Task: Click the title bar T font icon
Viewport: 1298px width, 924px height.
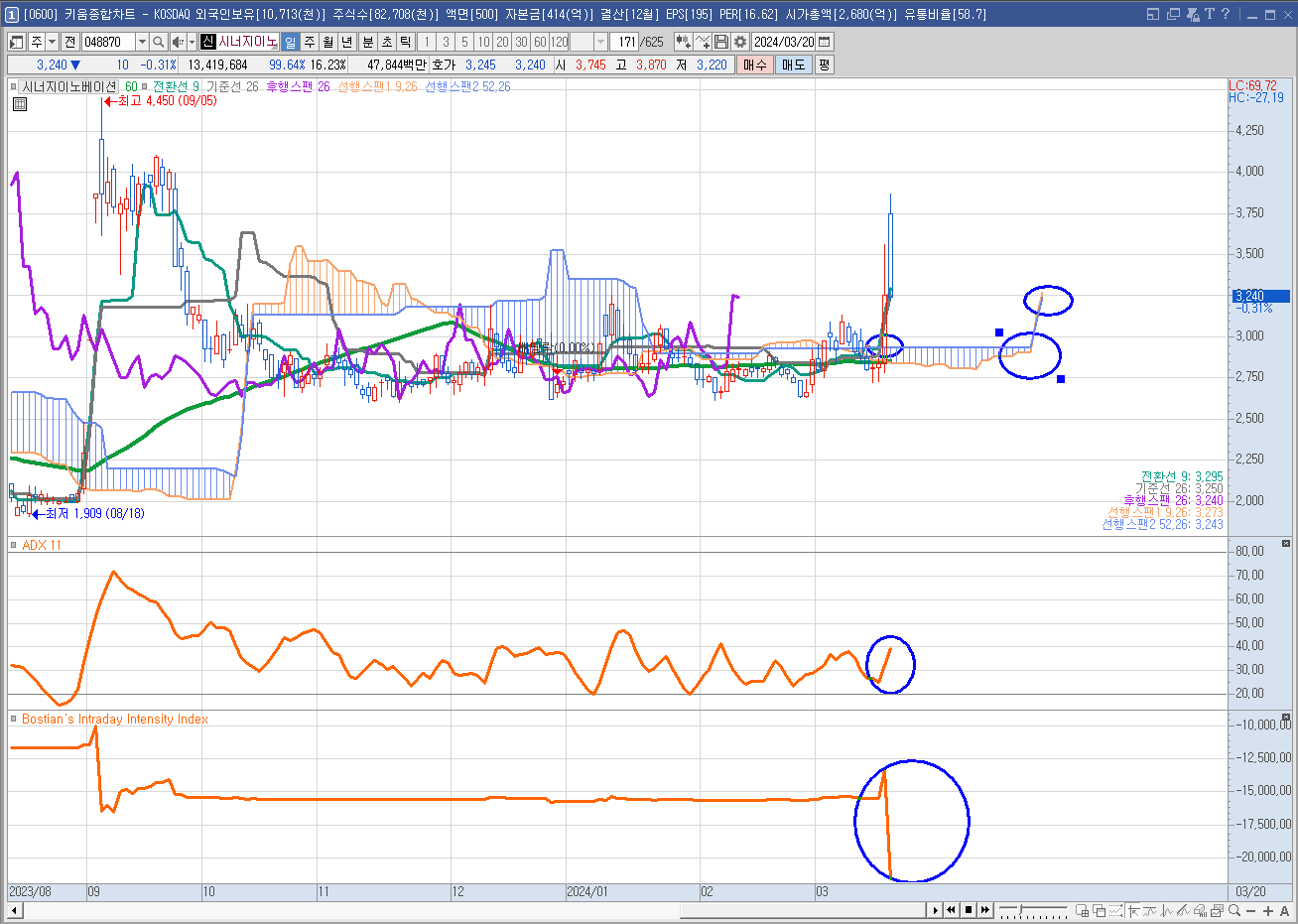Action: 1210,14
